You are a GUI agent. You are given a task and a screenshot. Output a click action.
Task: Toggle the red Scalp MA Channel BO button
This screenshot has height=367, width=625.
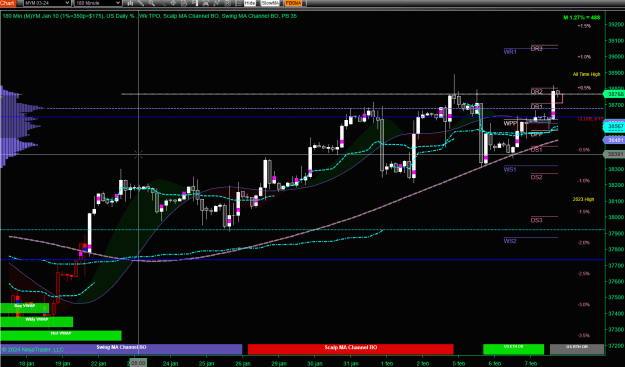coord(350,349)
